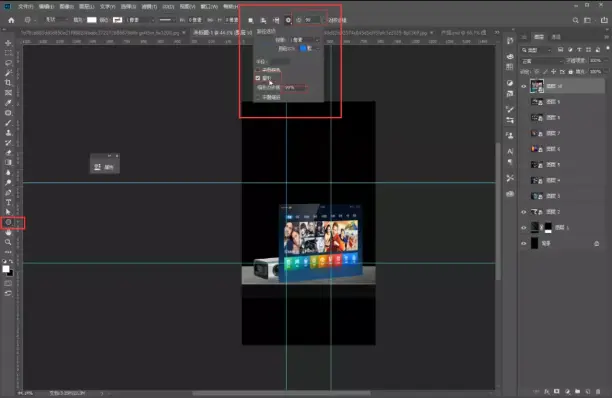
Task: Open the 滤镜 menu
Action: point(149,7)
